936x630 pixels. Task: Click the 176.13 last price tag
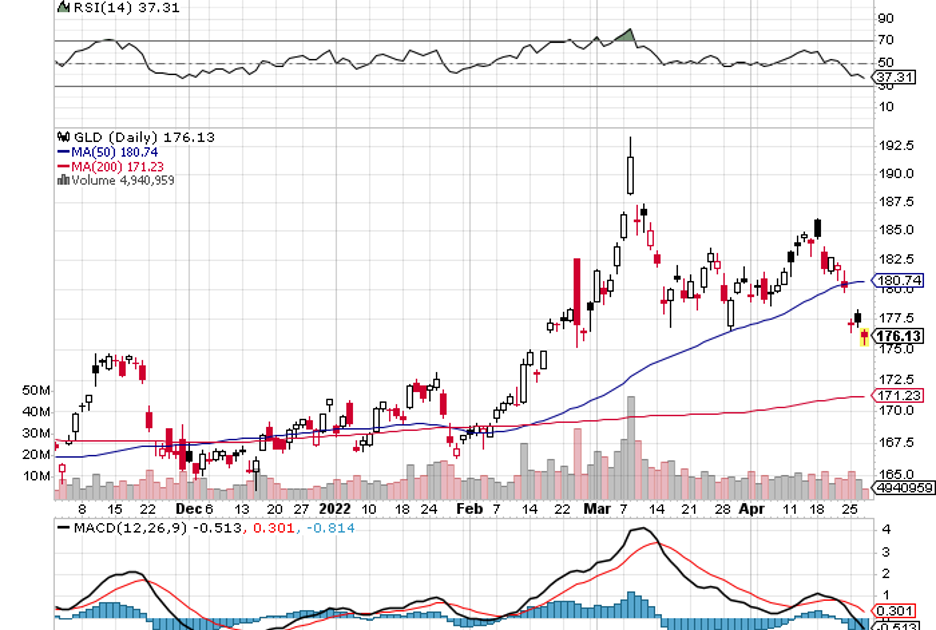(896, 336)
